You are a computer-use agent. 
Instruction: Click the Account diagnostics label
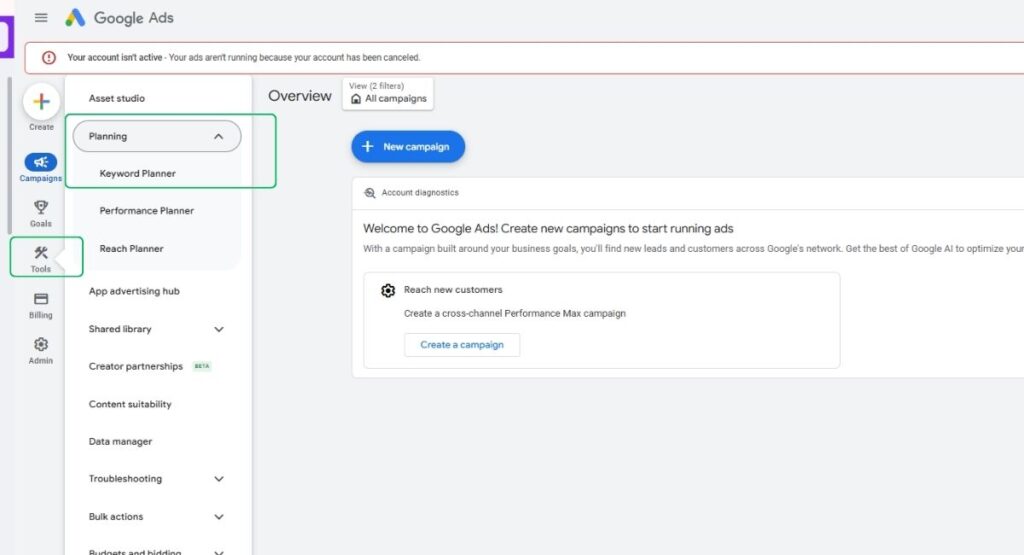(x=420, y=193)
